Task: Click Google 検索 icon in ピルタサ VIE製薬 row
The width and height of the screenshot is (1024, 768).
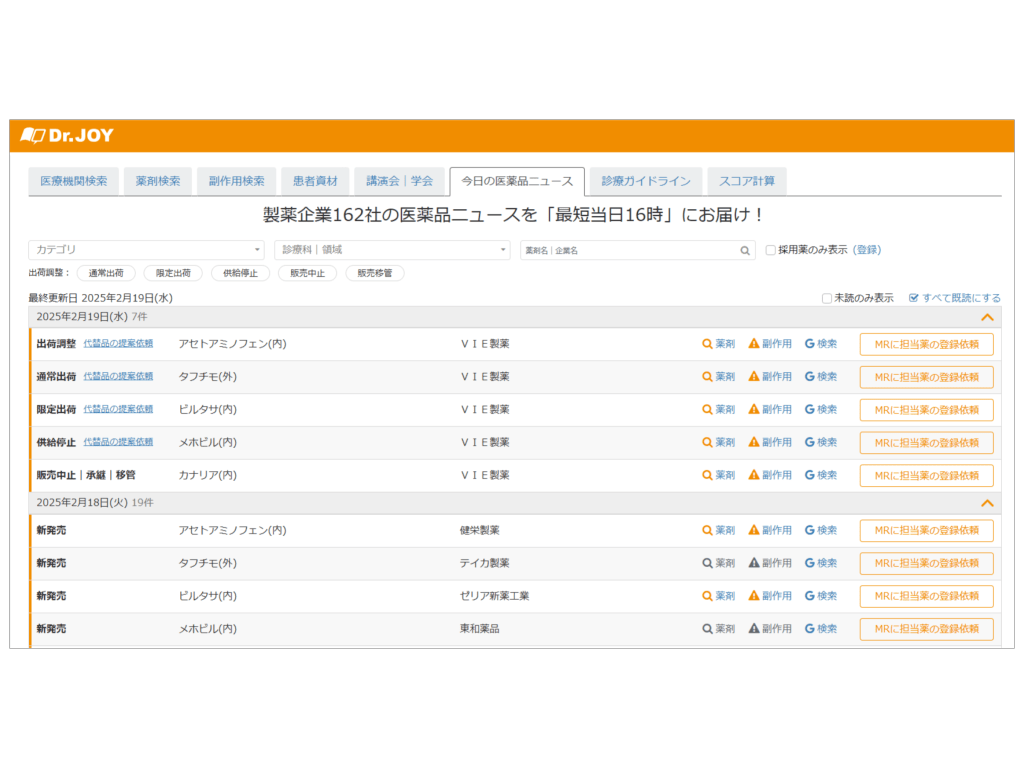Action: (x=810, y=410)
